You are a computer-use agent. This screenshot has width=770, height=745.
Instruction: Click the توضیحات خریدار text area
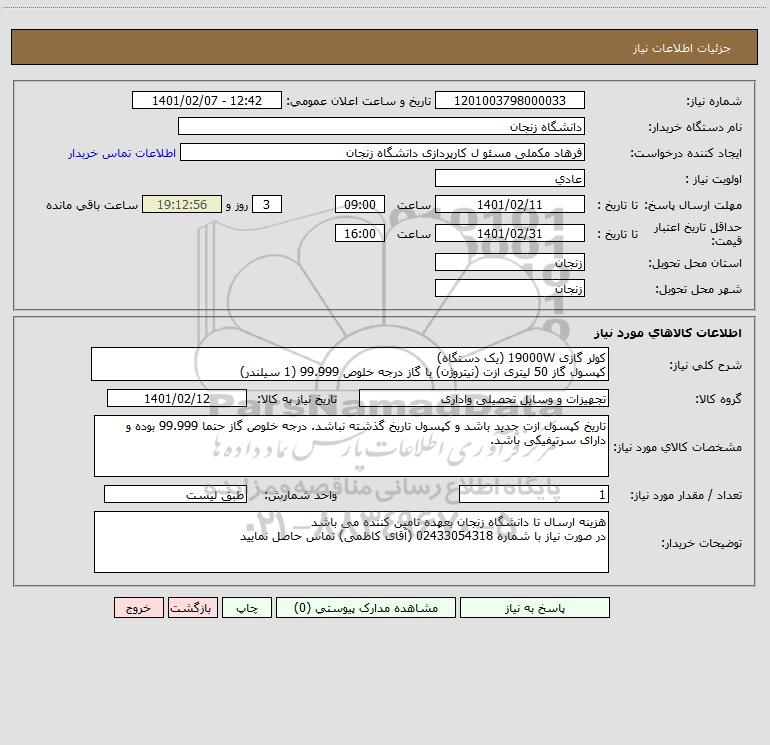pyautogui.click(x=351, y=542)
